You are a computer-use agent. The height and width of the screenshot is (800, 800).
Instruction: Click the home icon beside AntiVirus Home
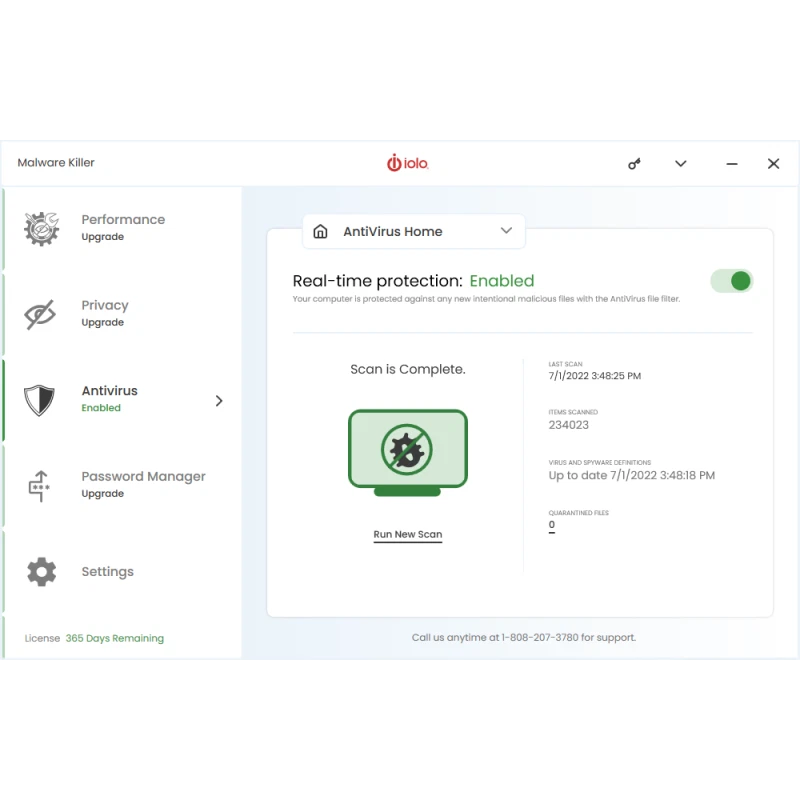coord(320,231)
